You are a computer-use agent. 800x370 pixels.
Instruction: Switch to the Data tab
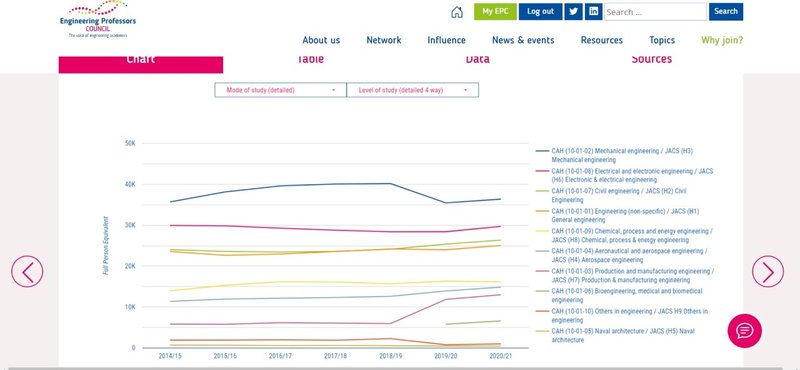point(478,60)
